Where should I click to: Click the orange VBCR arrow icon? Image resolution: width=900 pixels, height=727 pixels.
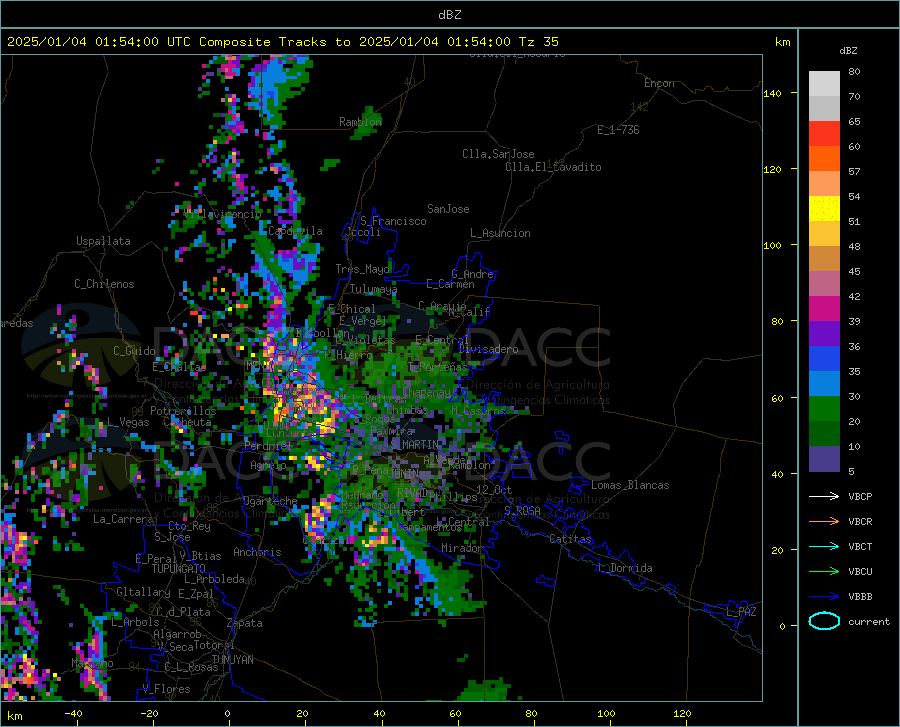[x=824, y=521]
